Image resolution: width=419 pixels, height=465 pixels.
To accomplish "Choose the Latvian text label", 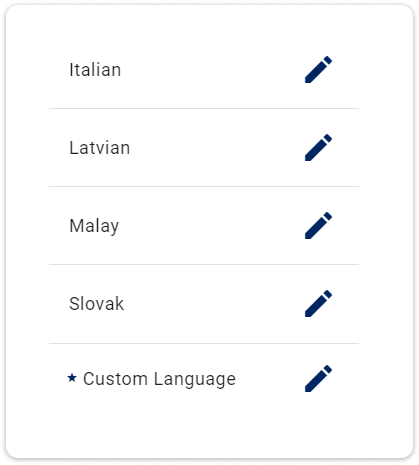I will [100, 148].
